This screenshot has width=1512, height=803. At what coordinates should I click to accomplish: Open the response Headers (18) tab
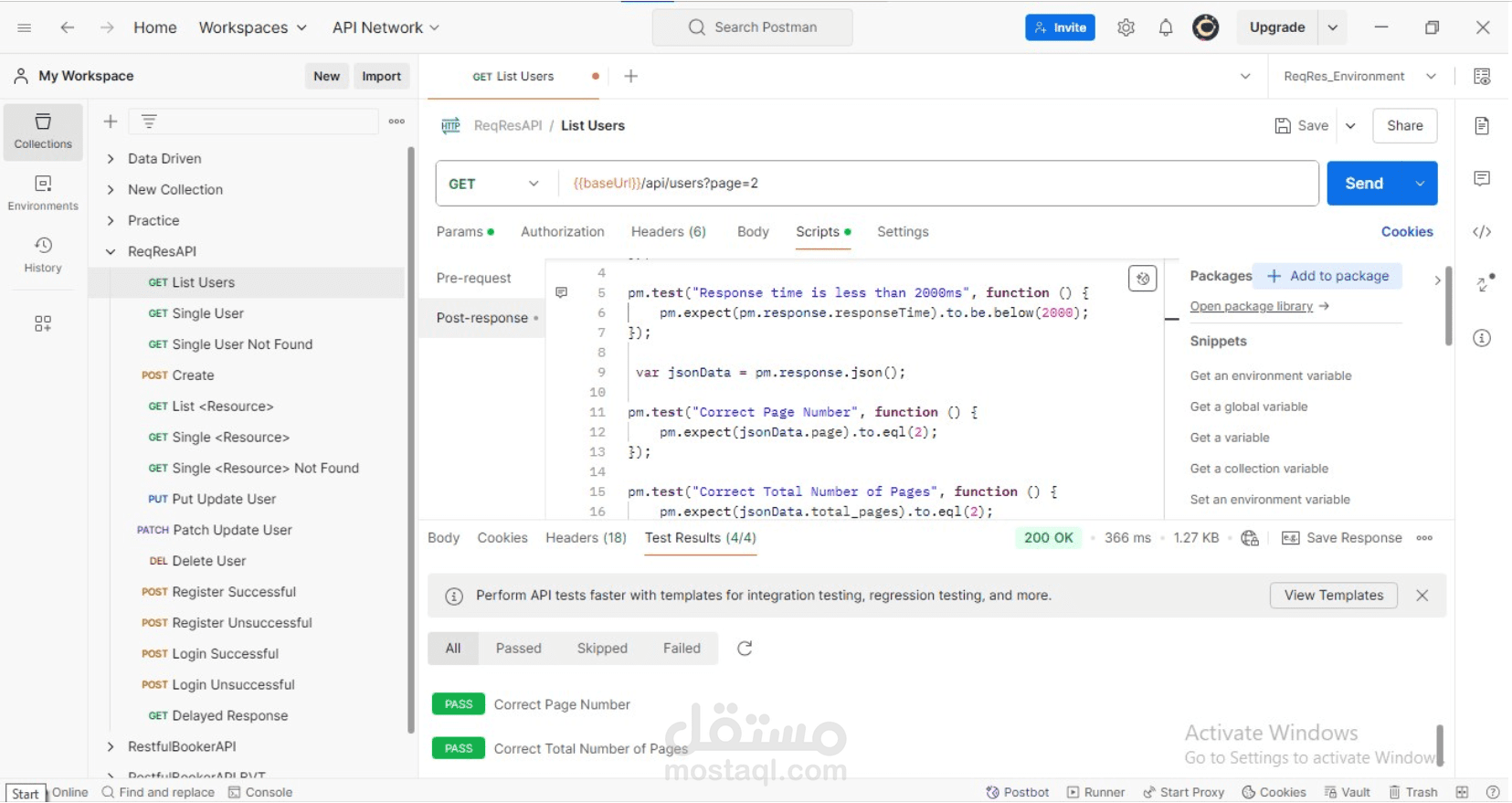coord(587,538)
